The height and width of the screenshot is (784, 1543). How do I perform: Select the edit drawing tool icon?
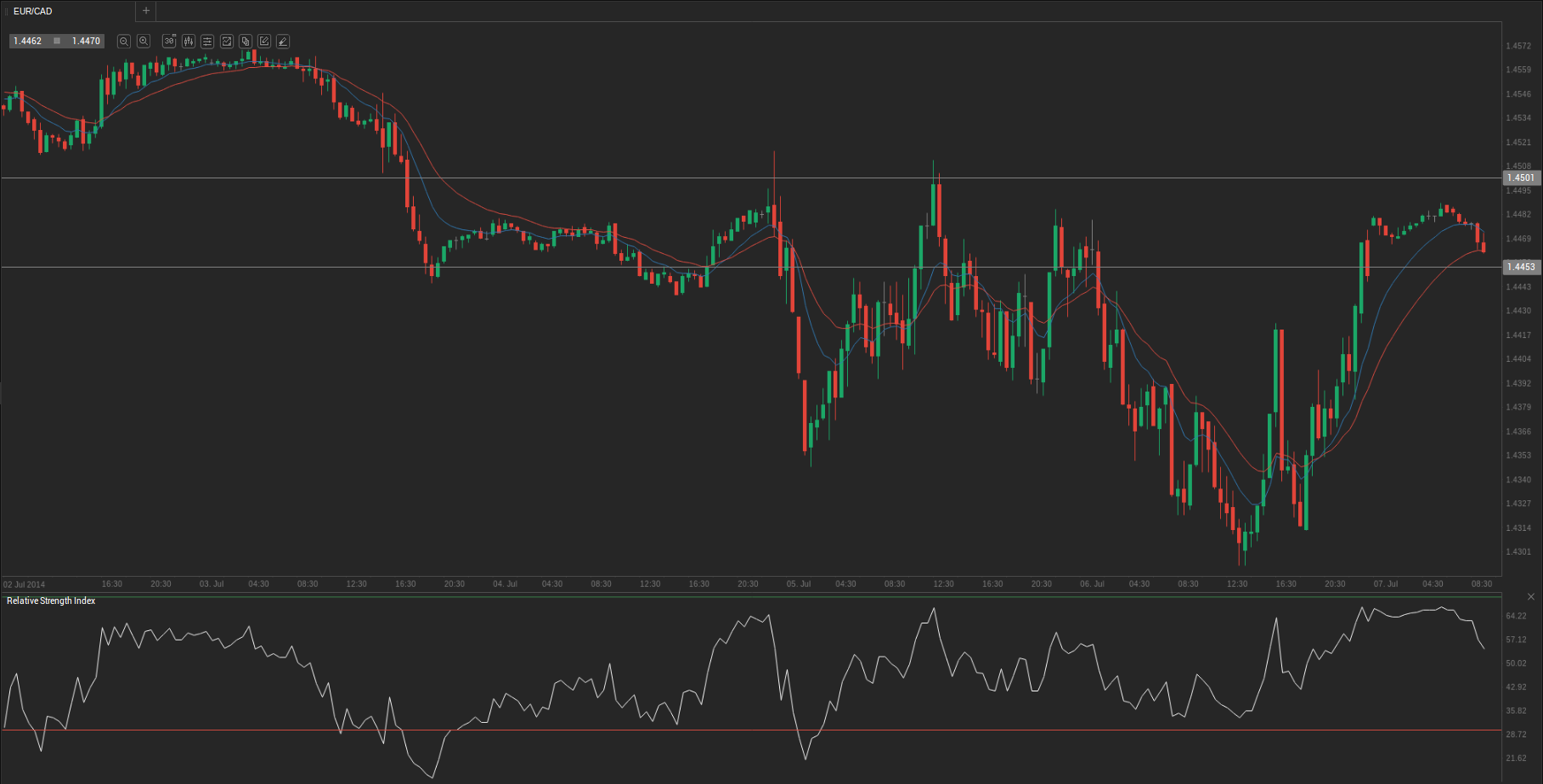coord(264,41)
